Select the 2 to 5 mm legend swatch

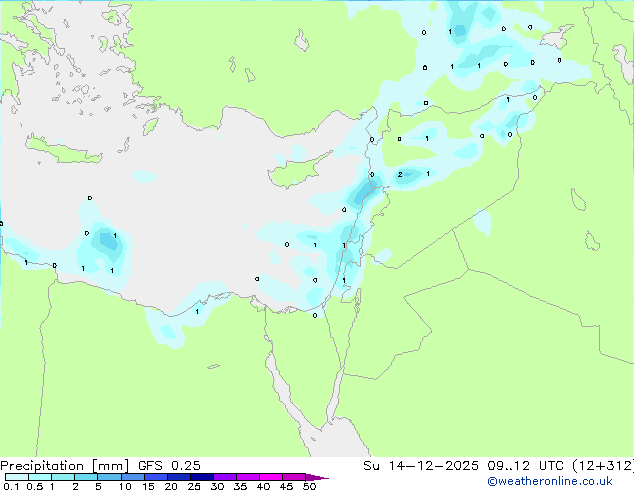pyautogui.click(x=86, y=477)
